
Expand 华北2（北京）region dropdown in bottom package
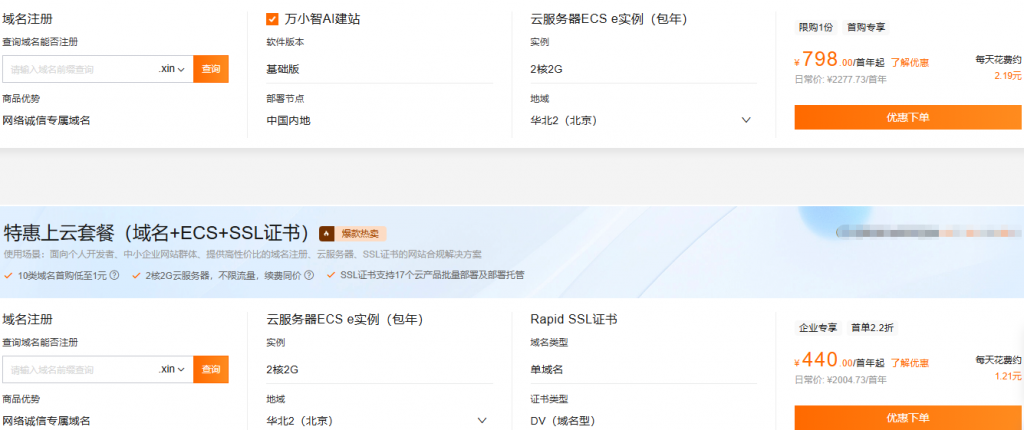(x=482, y=421)
